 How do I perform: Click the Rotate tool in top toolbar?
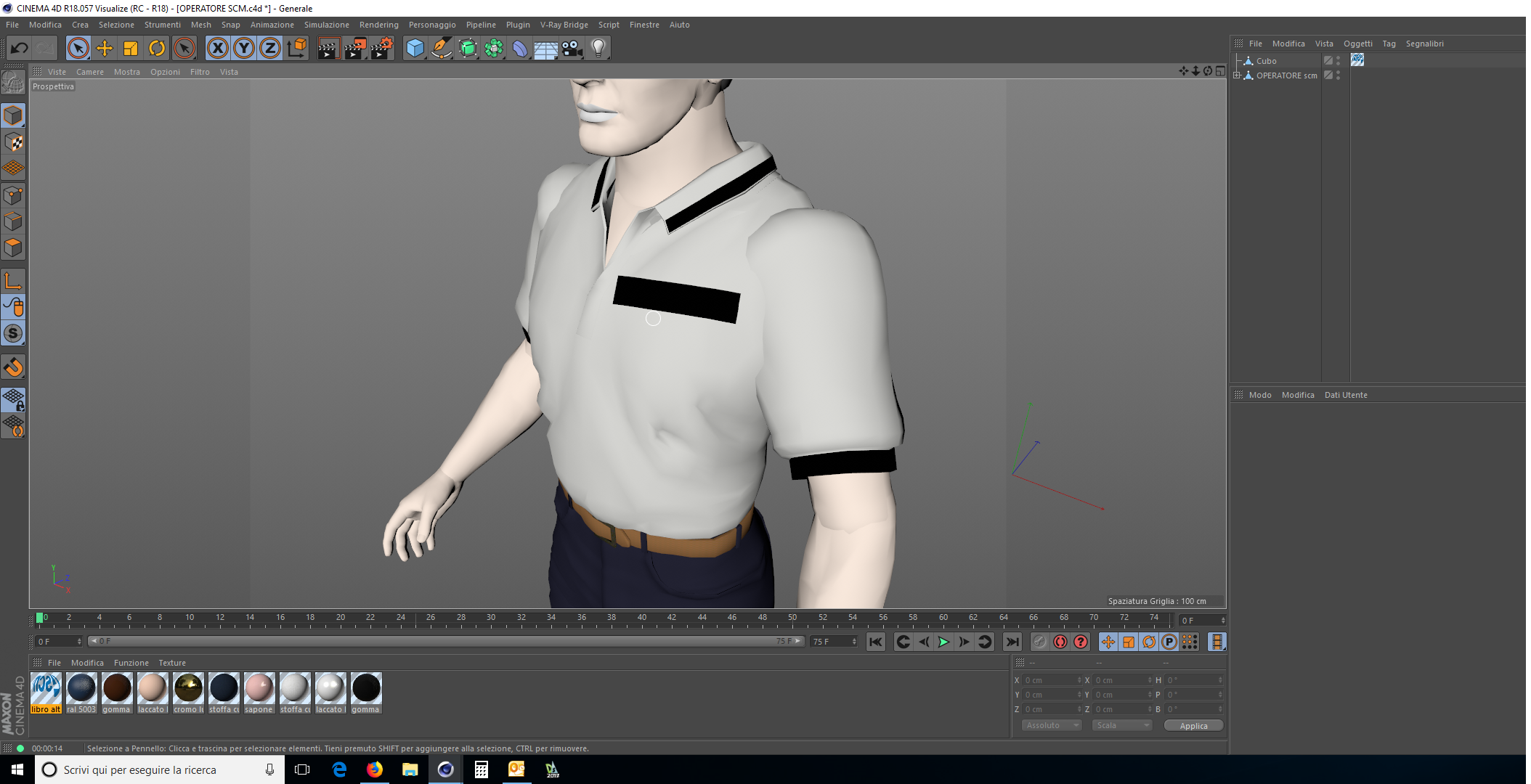[157, 49]
